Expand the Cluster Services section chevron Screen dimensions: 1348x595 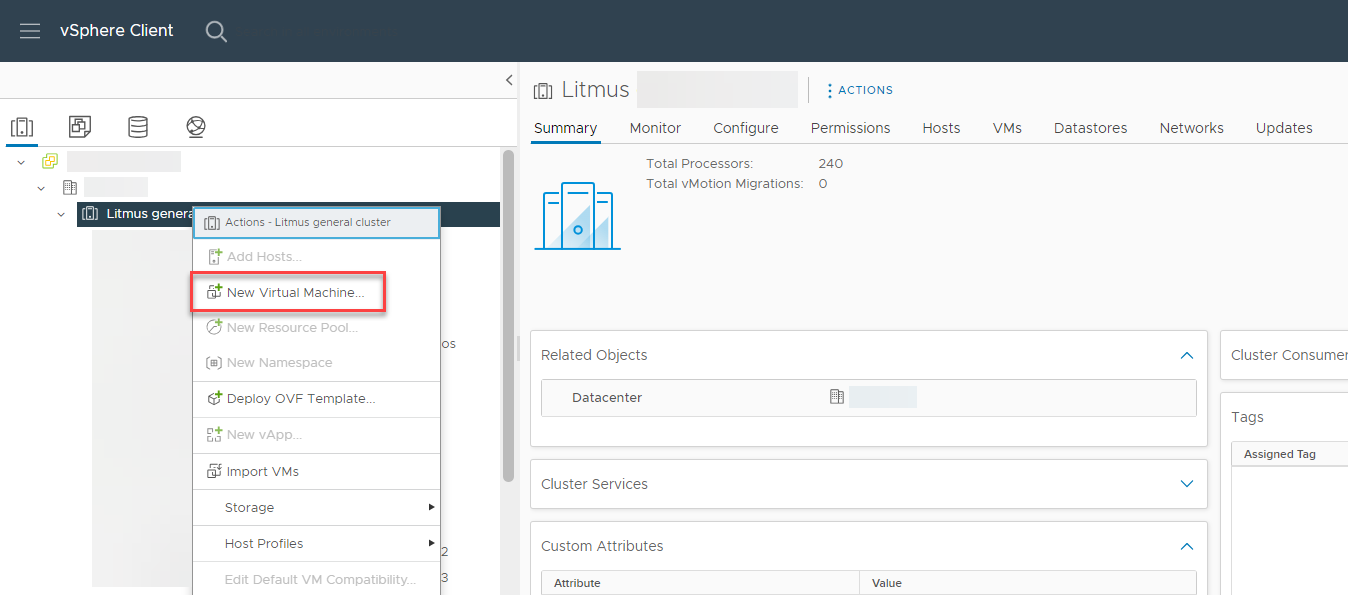[1186, 483]
